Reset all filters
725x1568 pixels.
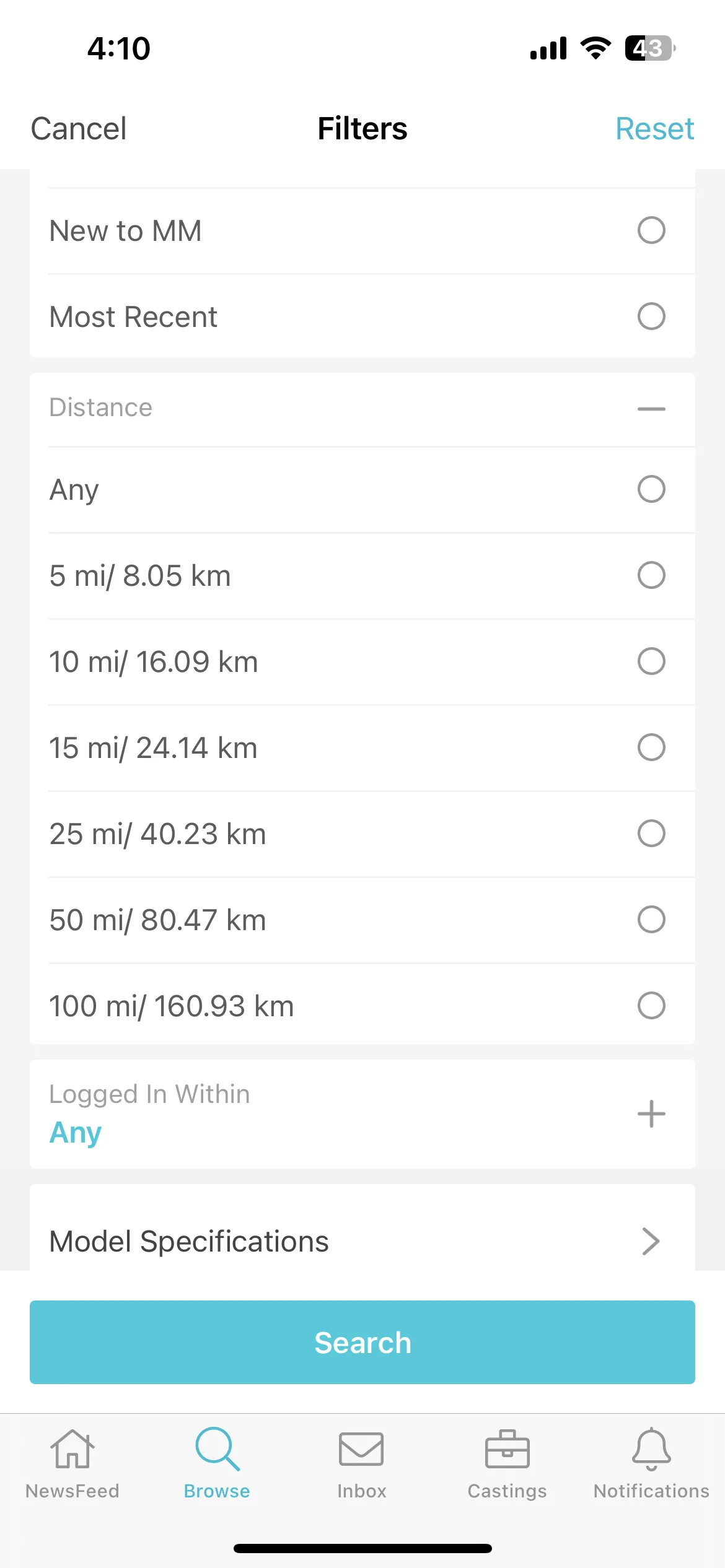[654, 129]
